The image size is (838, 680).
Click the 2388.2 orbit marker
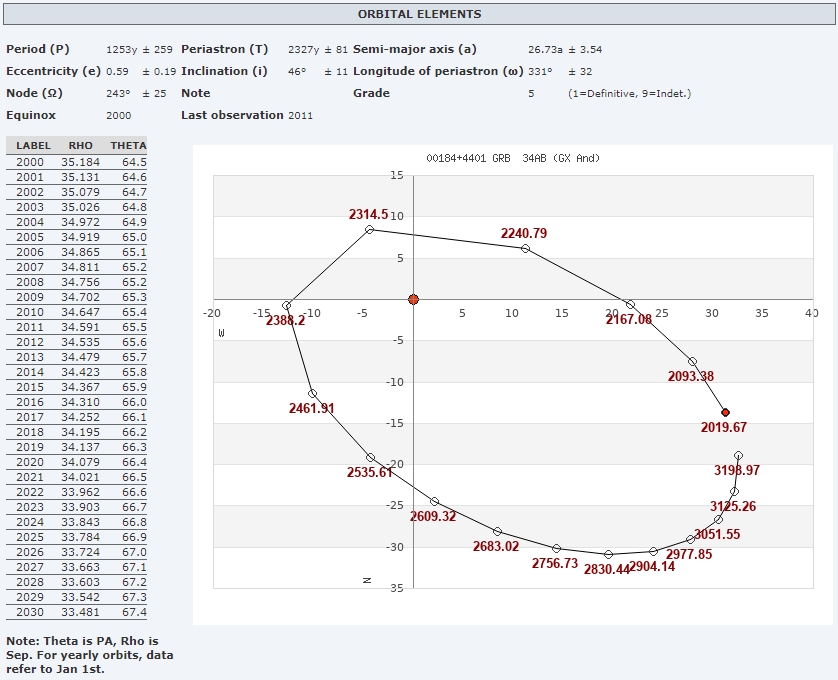click(287, 305)
